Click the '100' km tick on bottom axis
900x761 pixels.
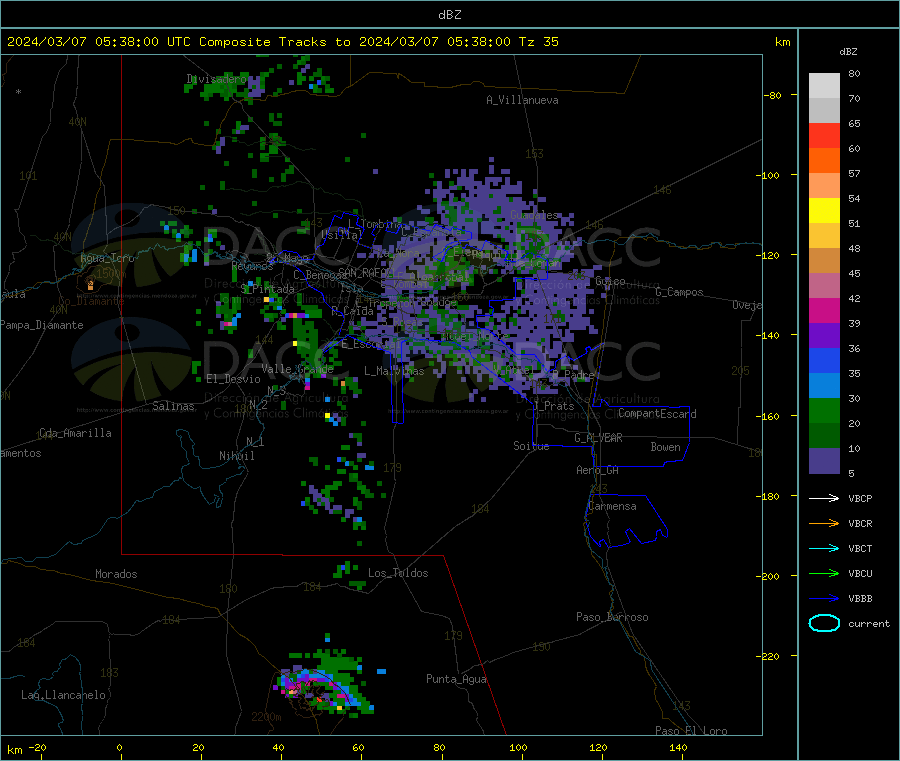(x=518, y=748)
